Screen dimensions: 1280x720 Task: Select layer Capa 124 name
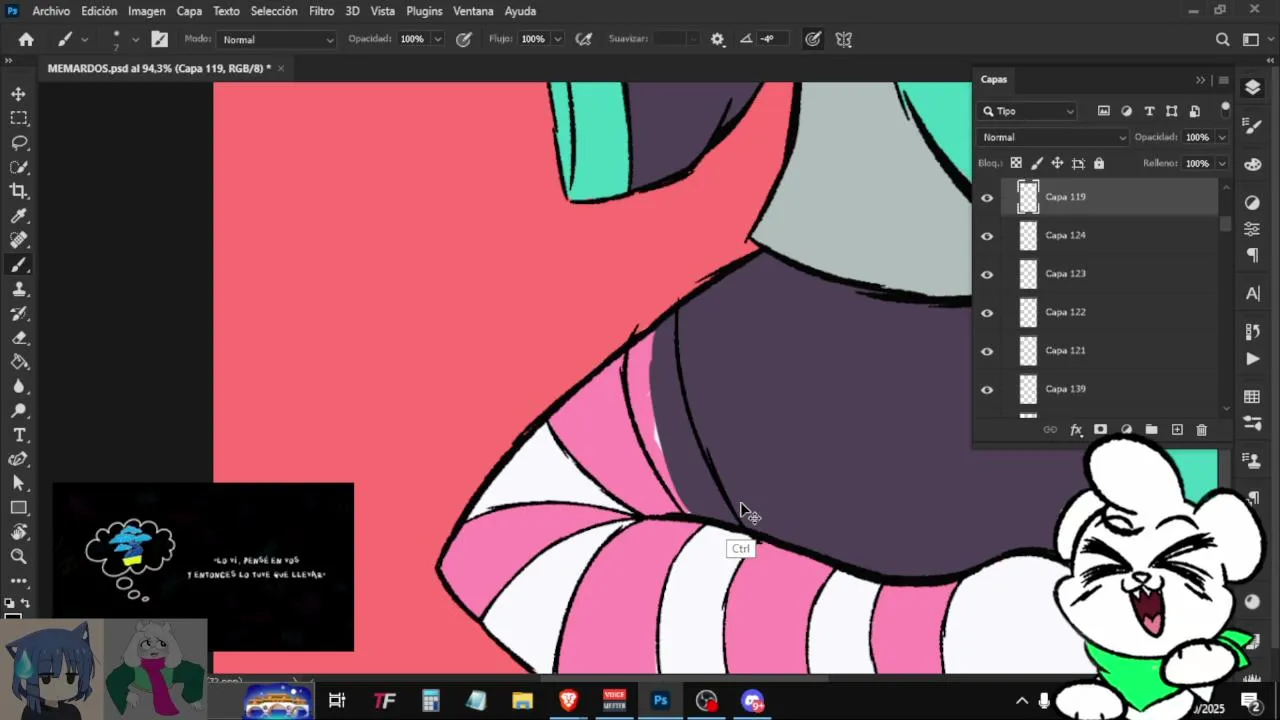(1065, 235)
